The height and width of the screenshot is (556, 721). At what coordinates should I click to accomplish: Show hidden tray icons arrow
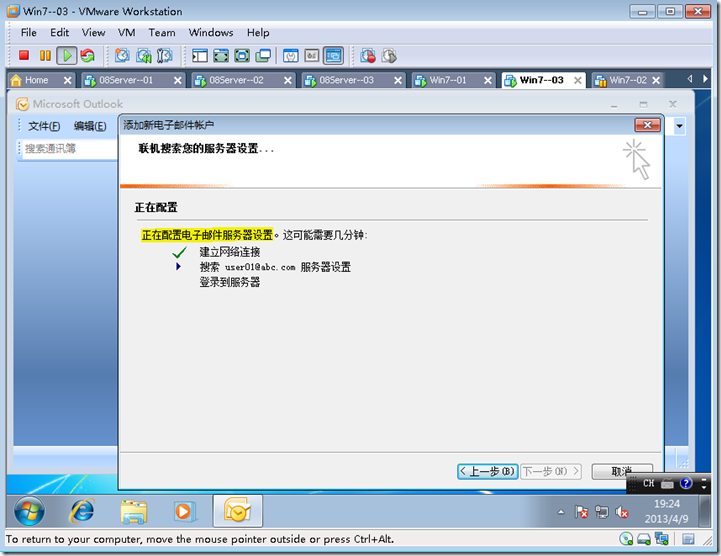[x=561, y=512]
